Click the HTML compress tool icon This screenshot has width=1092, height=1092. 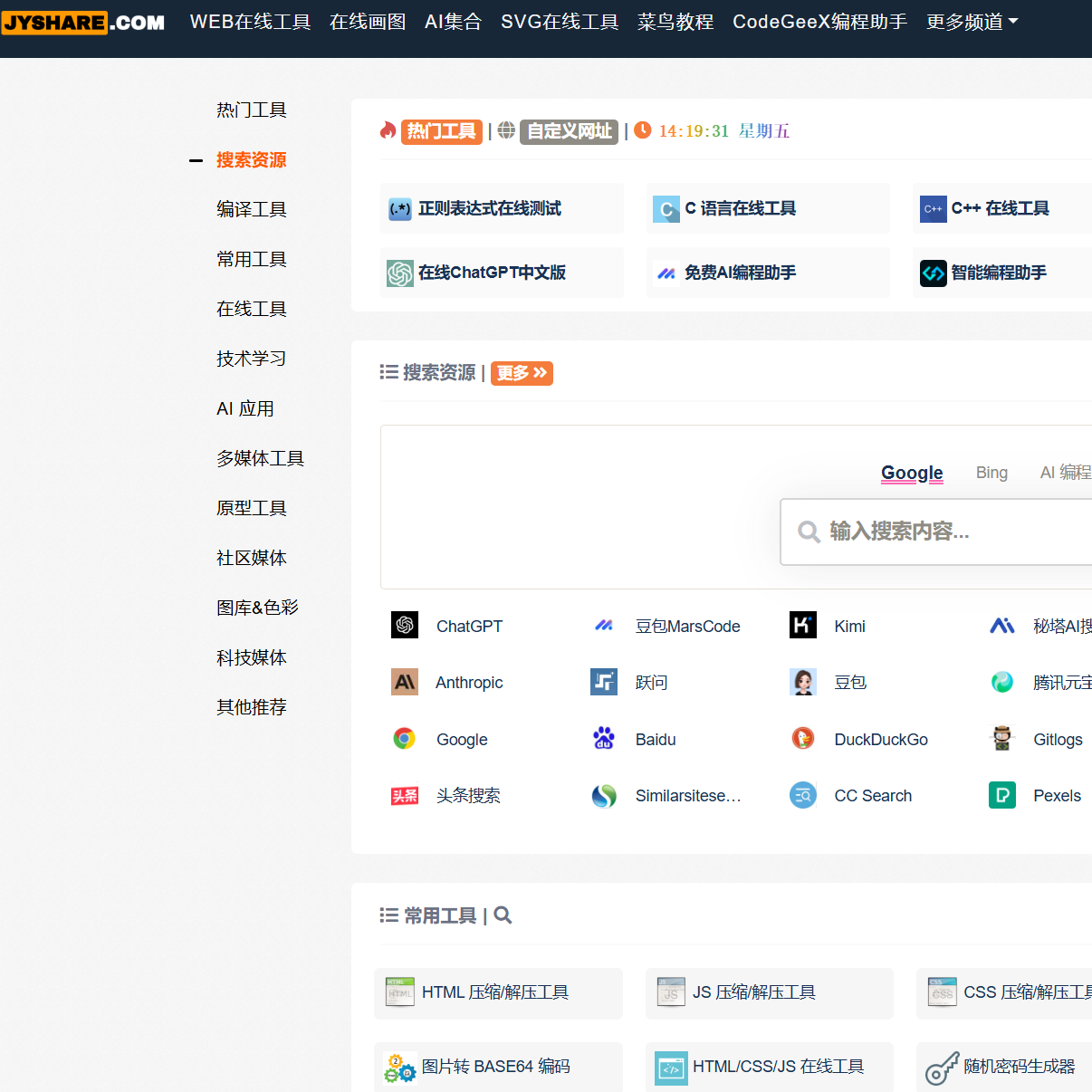pos(400,992)
